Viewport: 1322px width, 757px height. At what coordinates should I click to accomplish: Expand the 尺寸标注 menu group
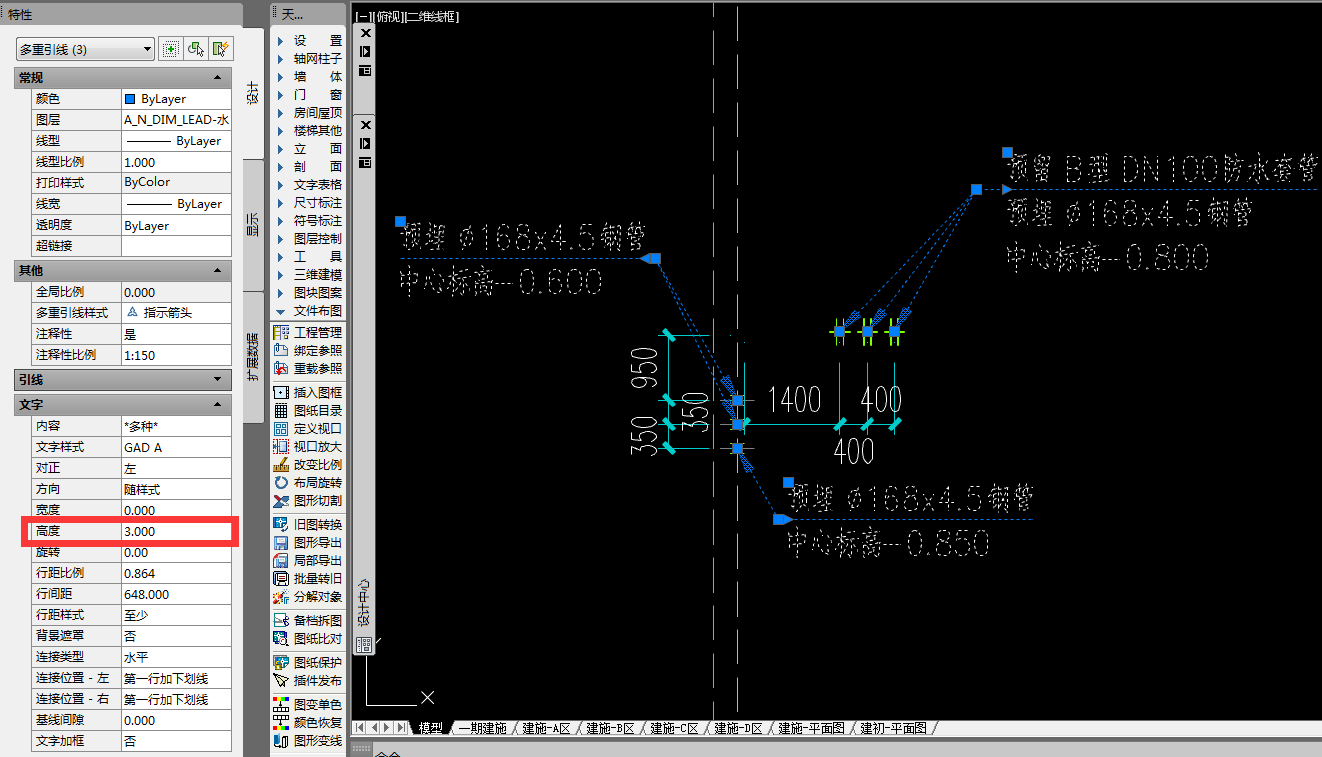(x=308, y=203)
